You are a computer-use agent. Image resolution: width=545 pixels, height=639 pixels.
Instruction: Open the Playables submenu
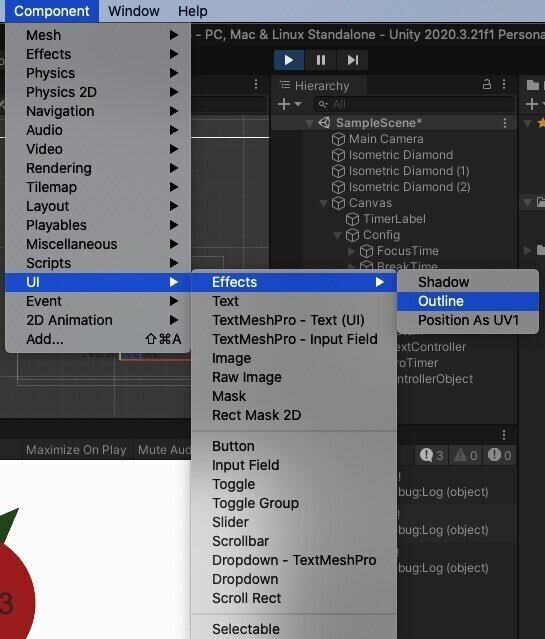[98, 225]
